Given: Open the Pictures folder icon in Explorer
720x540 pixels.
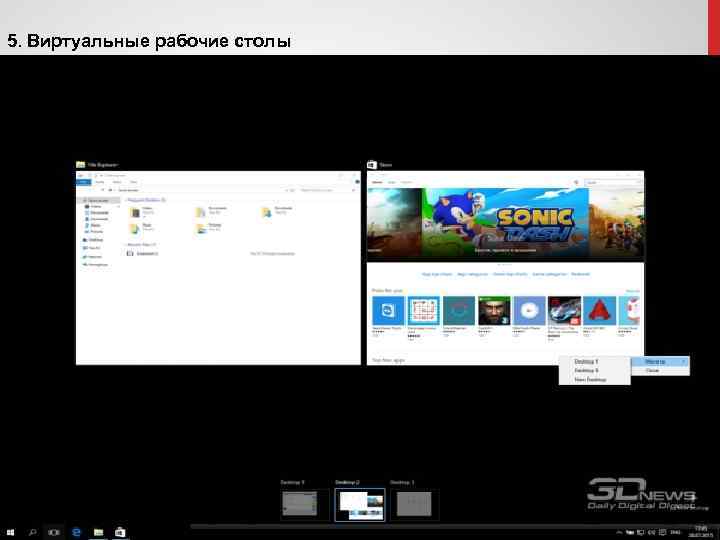Looking at the screenshot, I should (201, 228).
